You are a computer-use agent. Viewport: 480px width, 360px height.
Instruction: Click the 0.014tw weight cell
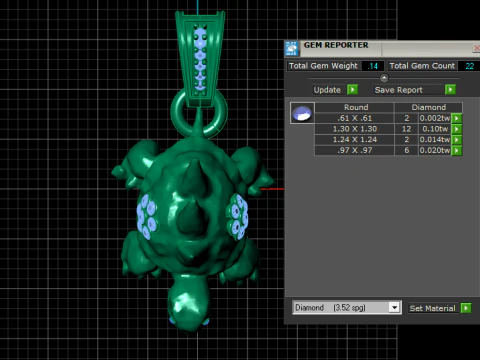(435, 139)
